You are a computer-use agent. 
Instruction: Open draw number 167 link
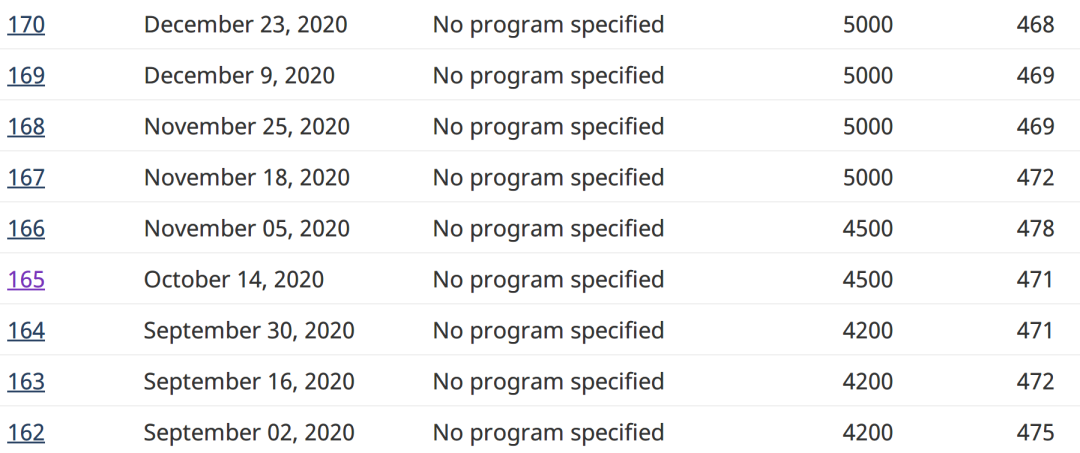coord(26,178)
